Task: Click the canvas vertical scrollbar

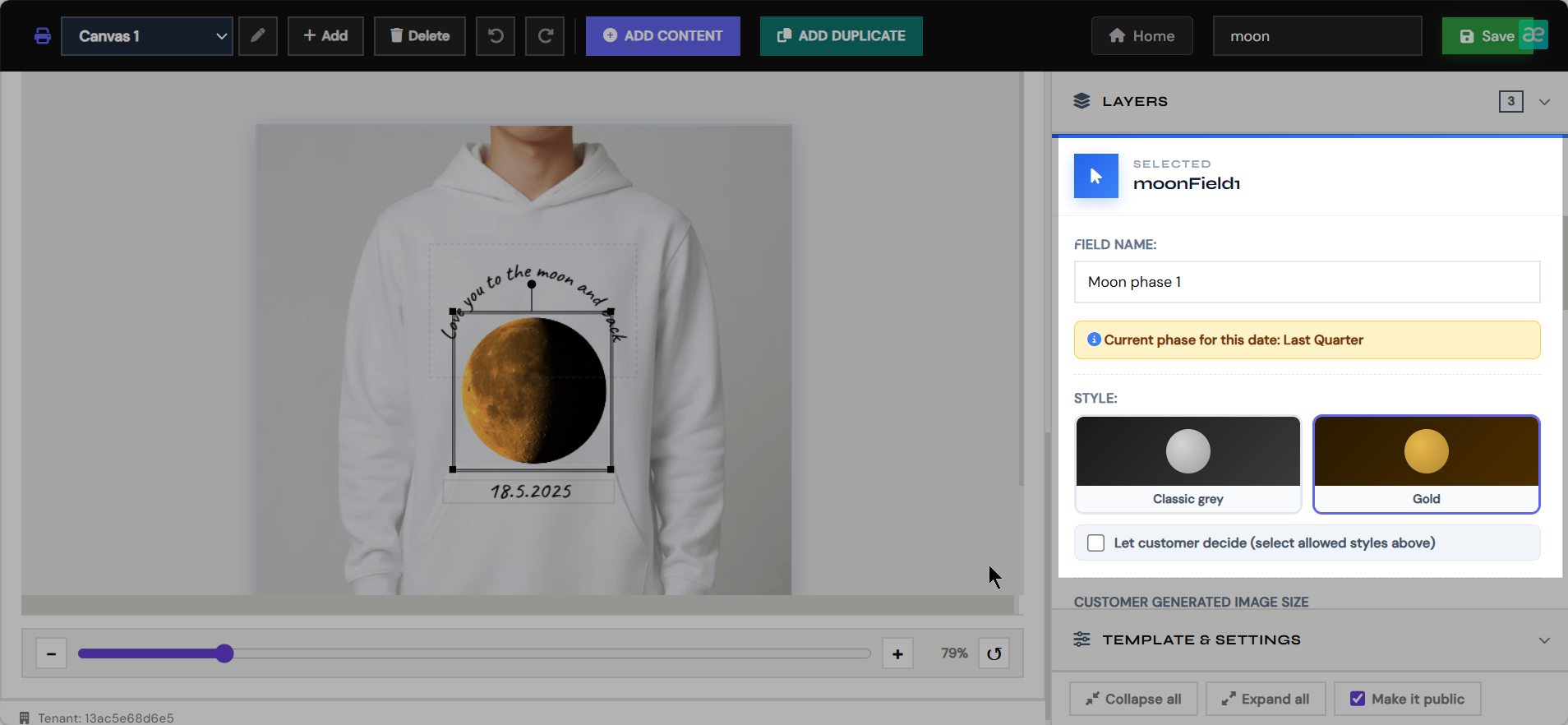Action: pyautogui.click(x=1022, y=279)
